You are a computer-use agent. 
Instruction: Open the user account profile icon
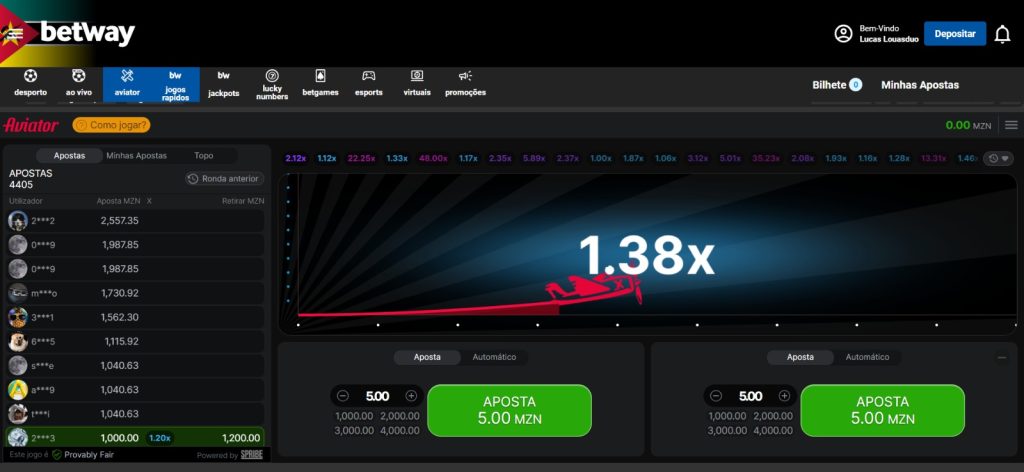(843, 34)
